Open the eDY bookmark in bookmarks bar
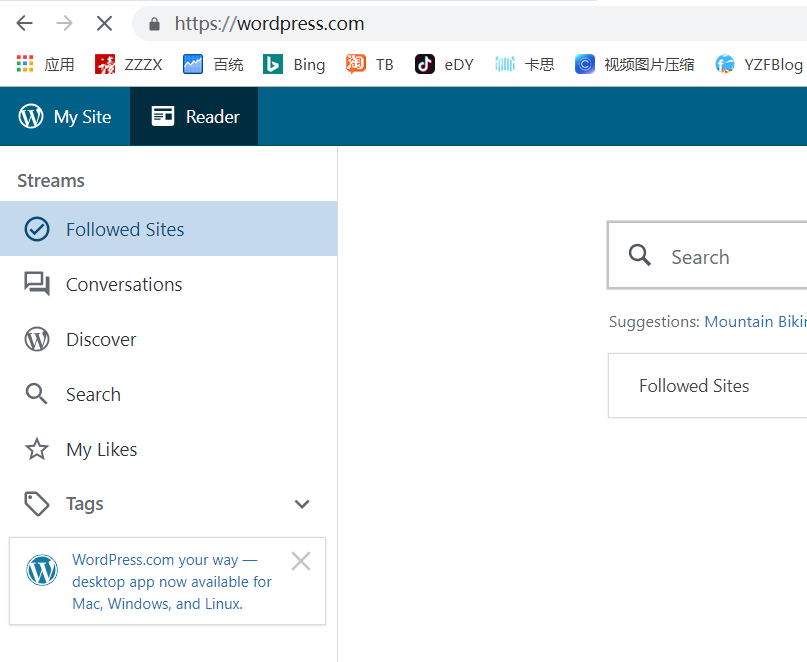Screen dimensions: 807x662 tap(444, 64)
